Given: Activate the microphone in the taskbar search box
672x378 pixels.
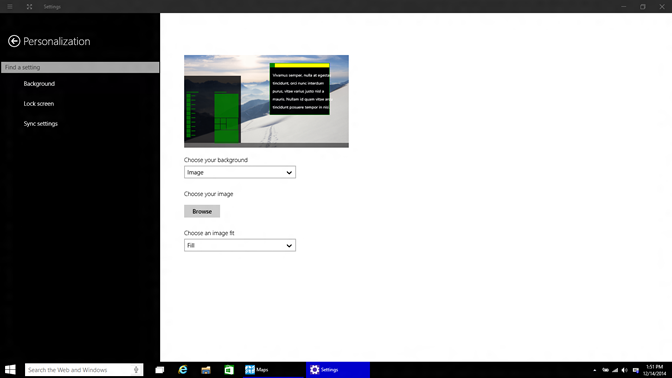Looking at the screenshot, I should pyautogui.click(x=136, y=370).
